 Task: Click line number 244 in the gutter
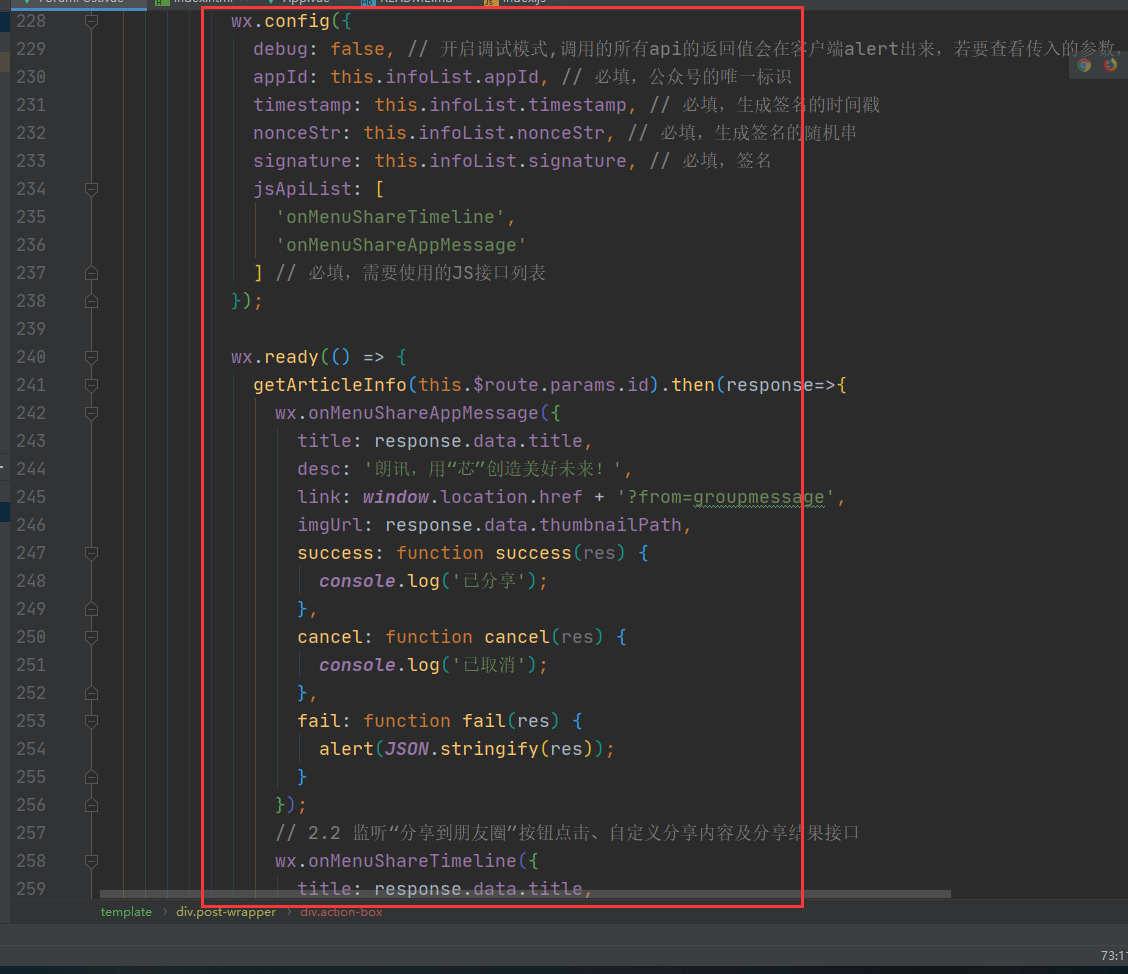pos(31,469)
